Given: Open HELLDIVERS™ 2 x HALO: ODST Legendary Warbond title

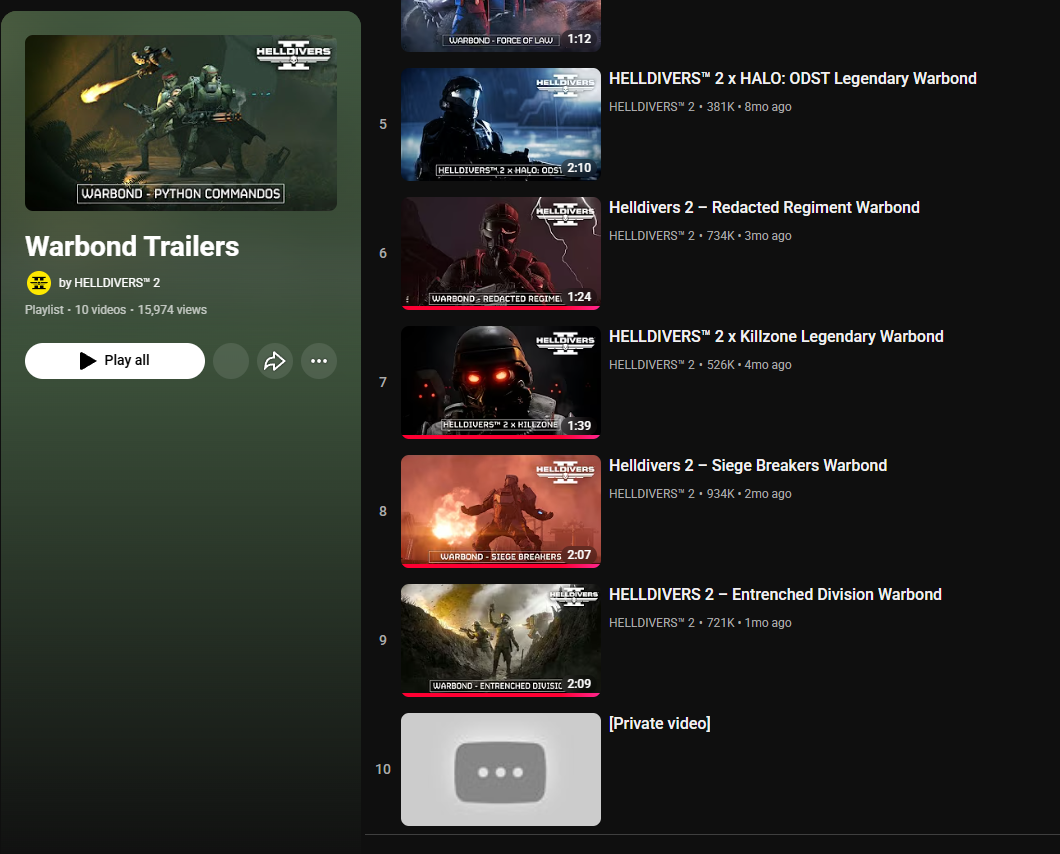Looking at the screenshot, I should coord(793,78).
